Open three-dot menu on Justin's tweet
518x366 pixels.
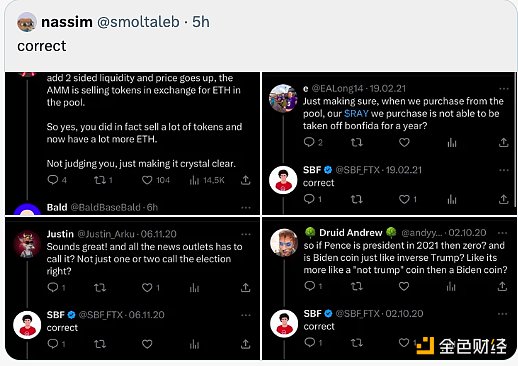(246, 234)
